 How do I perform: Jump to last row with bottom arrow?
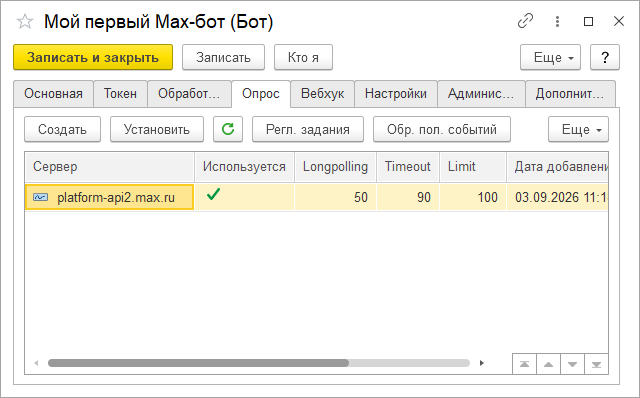(596, 364)
